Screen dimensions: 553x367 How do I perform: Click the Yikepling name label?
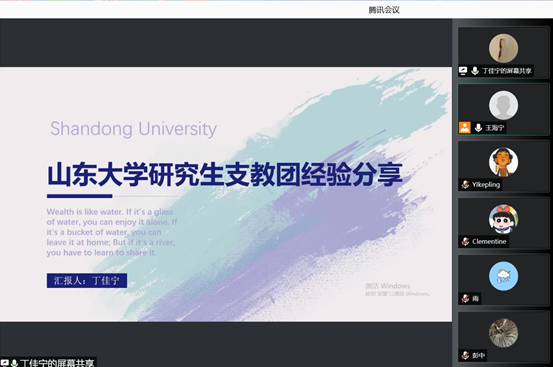486,184
